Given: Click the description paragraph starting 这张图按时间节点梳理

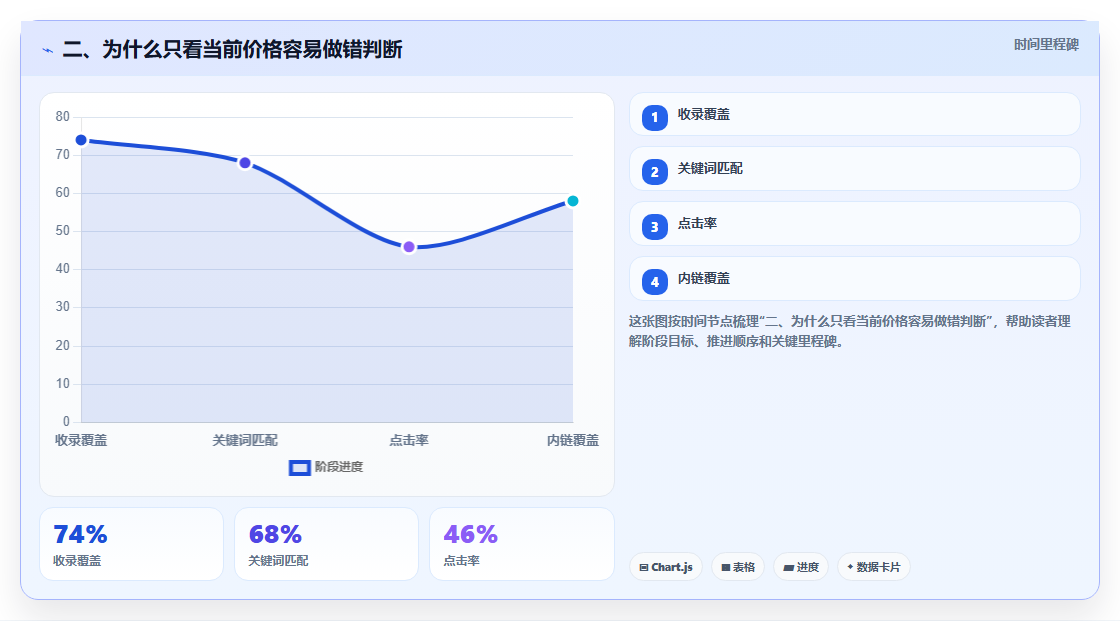Looking at the screenshot, I should point(849,332).
